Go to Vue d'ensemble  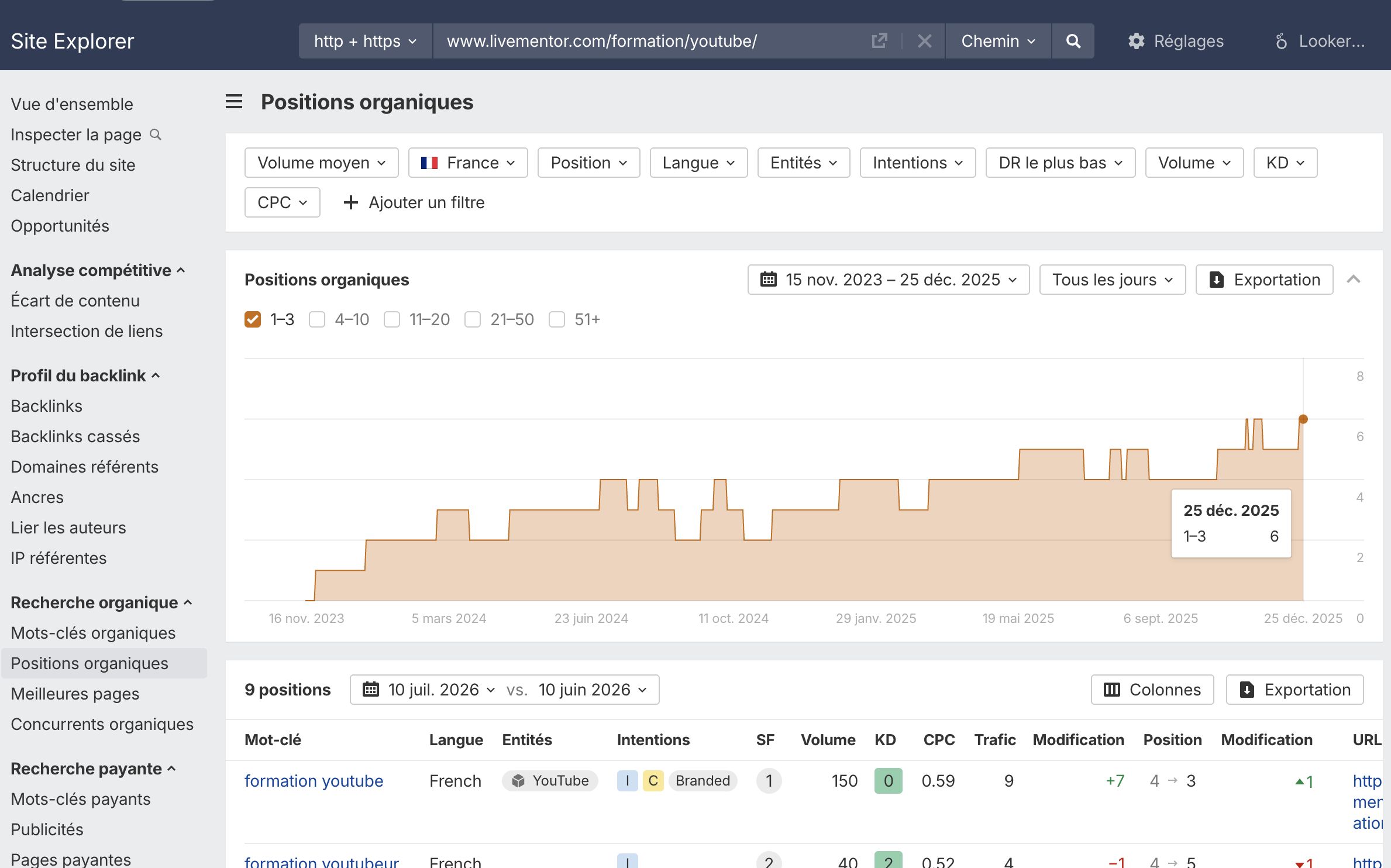[72, 104]
